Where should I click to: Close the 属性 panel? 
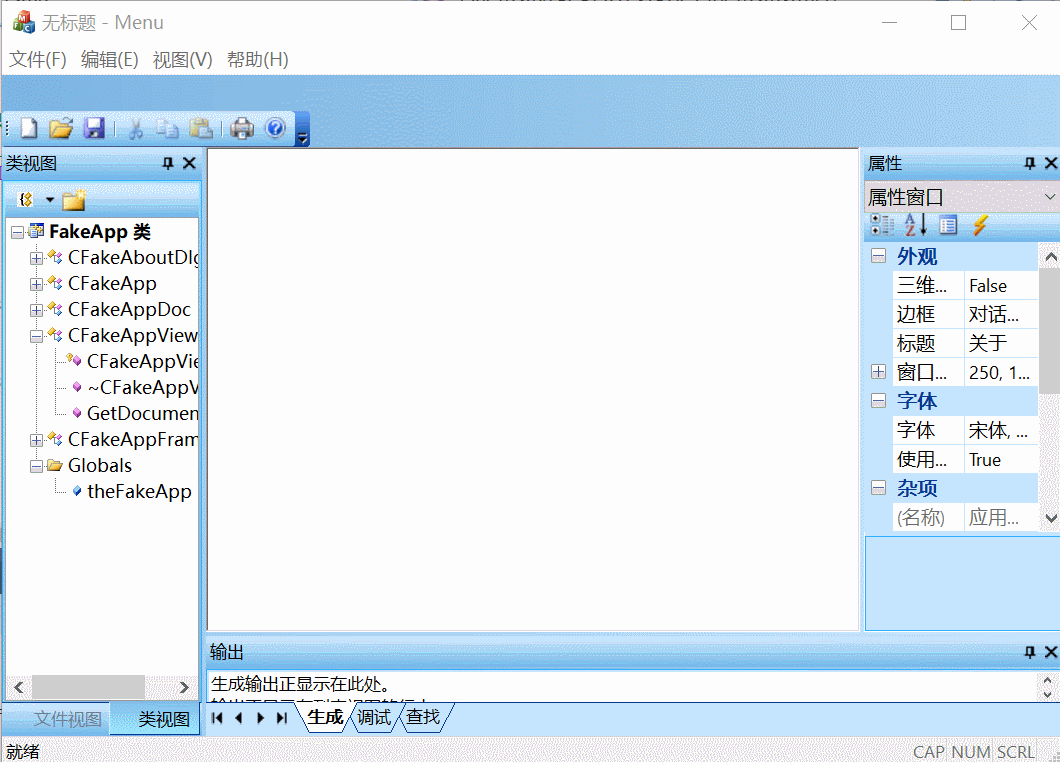click(1051, 163)
